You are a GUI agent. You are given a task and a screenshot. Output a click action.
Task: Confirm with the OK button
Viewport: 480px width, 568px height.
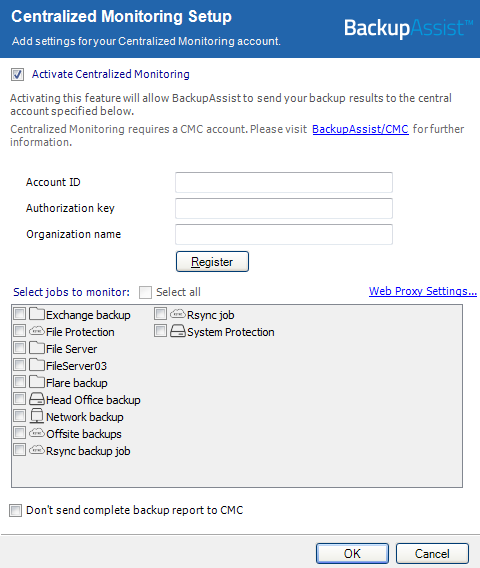click(x=352, y=554)
